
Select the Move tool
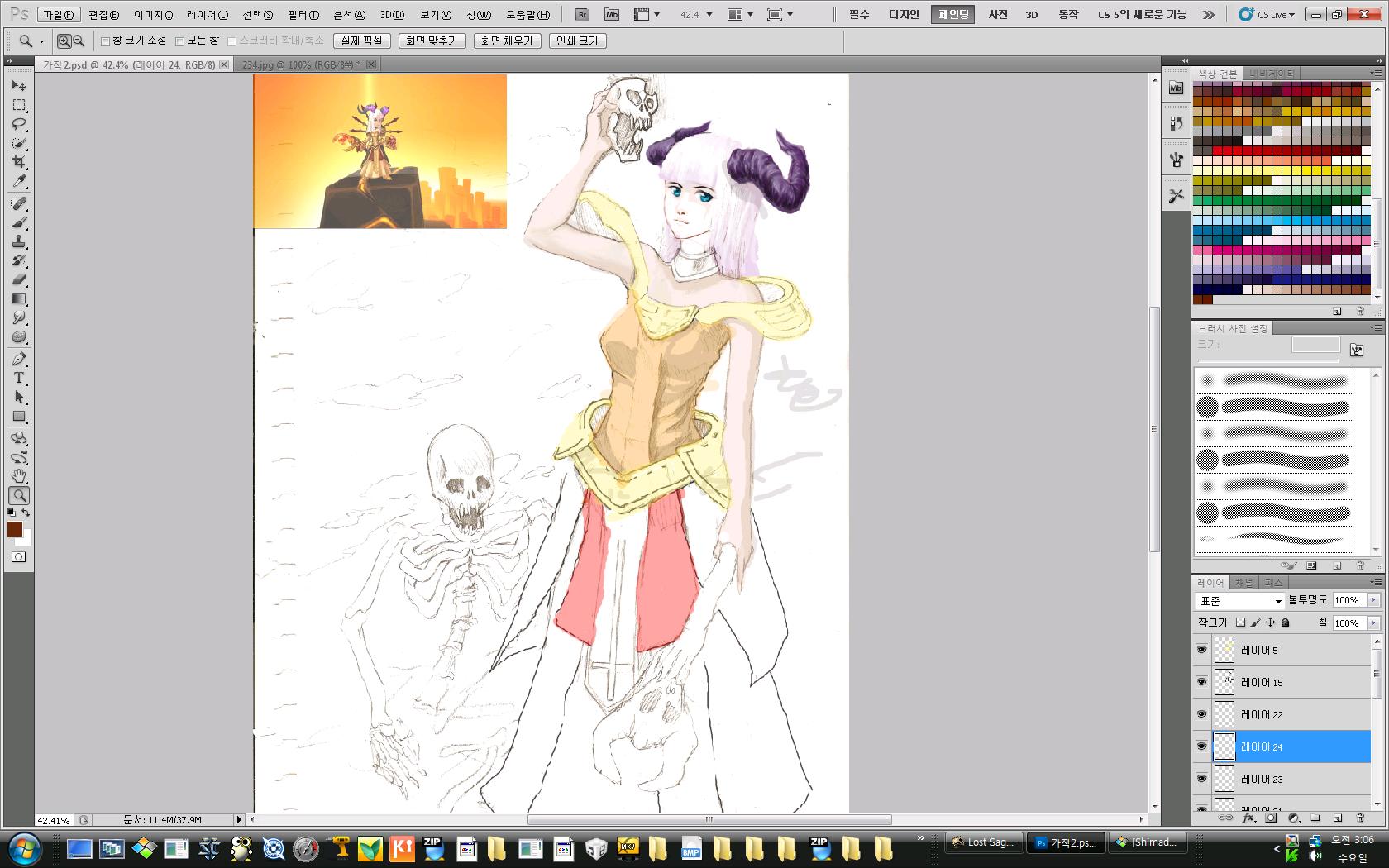[x=19, y=86]
